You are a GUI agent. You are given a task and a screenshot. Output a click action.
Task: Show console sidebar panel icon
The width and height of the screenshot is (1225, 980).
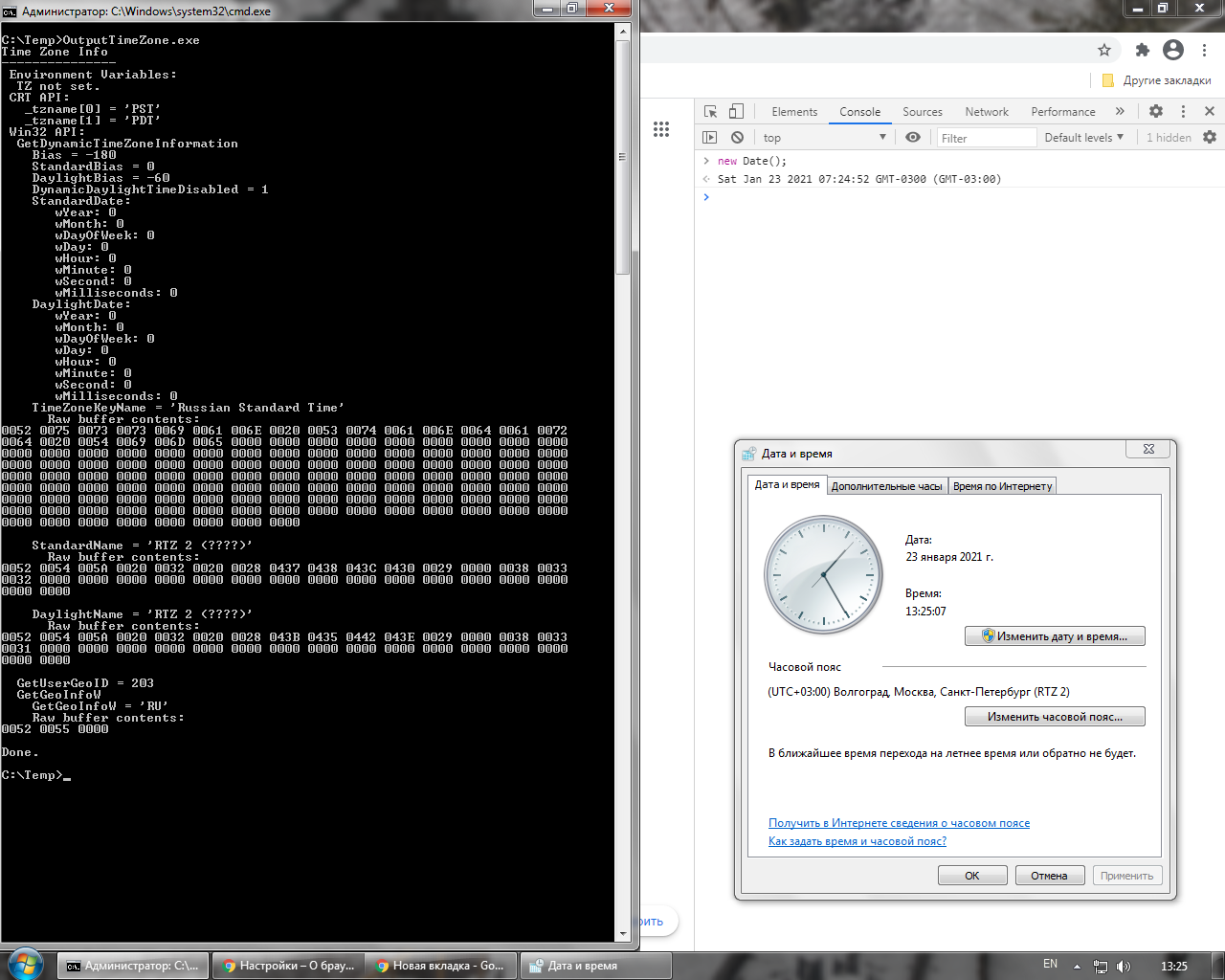(x=710, y=137)
